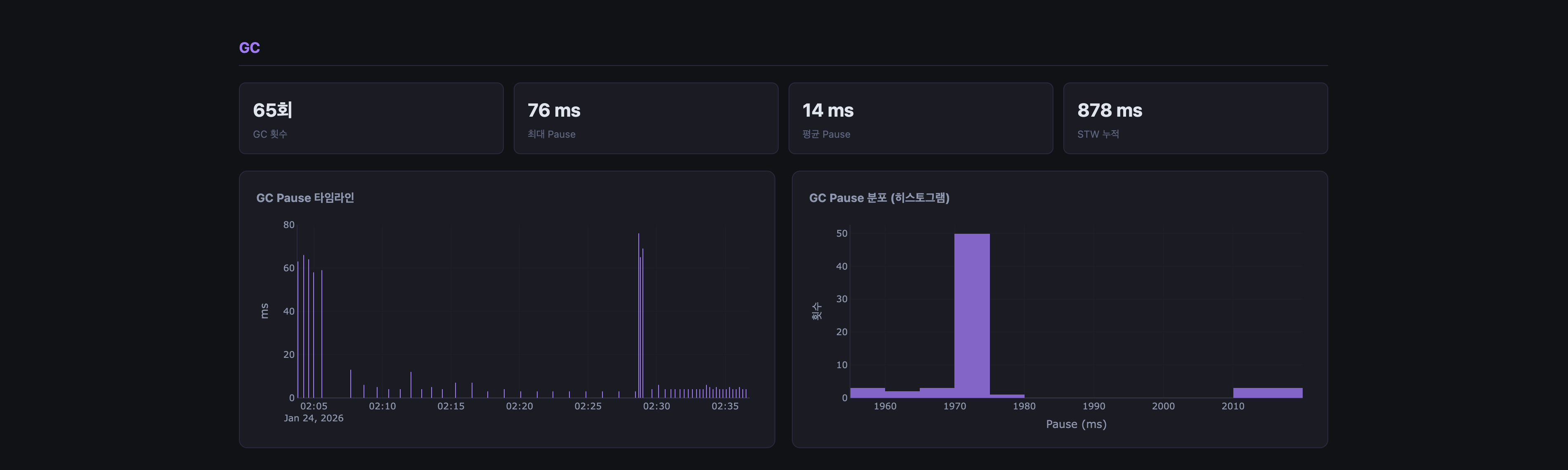Click the GC Pause 타임라인 chart title
This screenshot has height=470, width=1568.
305,197
